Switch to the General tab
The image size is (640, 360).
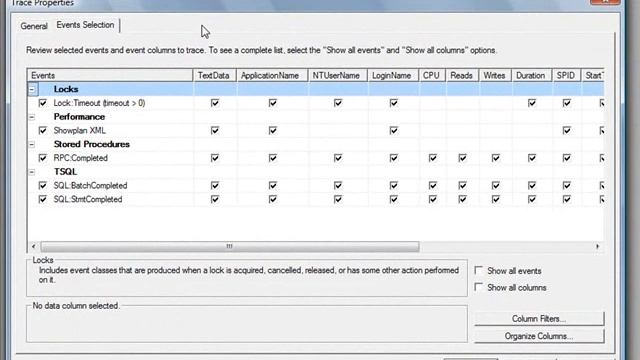pos(34,26)
